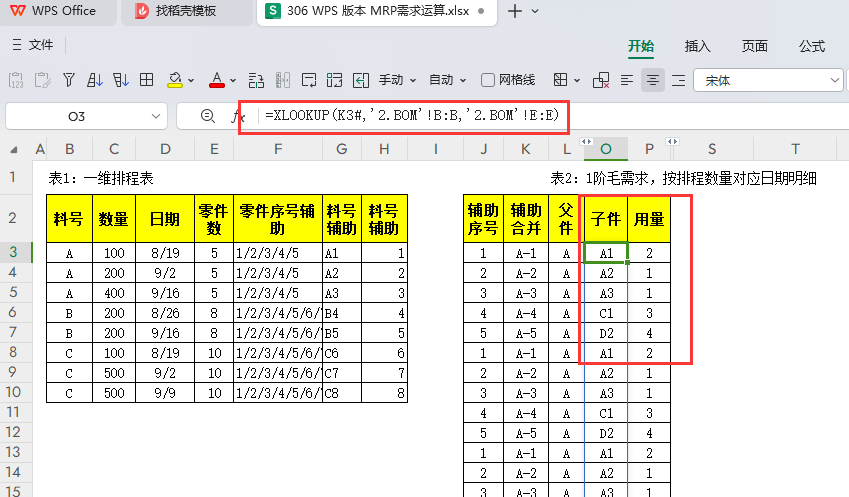Image resolution: width=849 pixels, height=497 pixels.
Task: Select cell C8 in 料号辅助 column
Action: 342,393
